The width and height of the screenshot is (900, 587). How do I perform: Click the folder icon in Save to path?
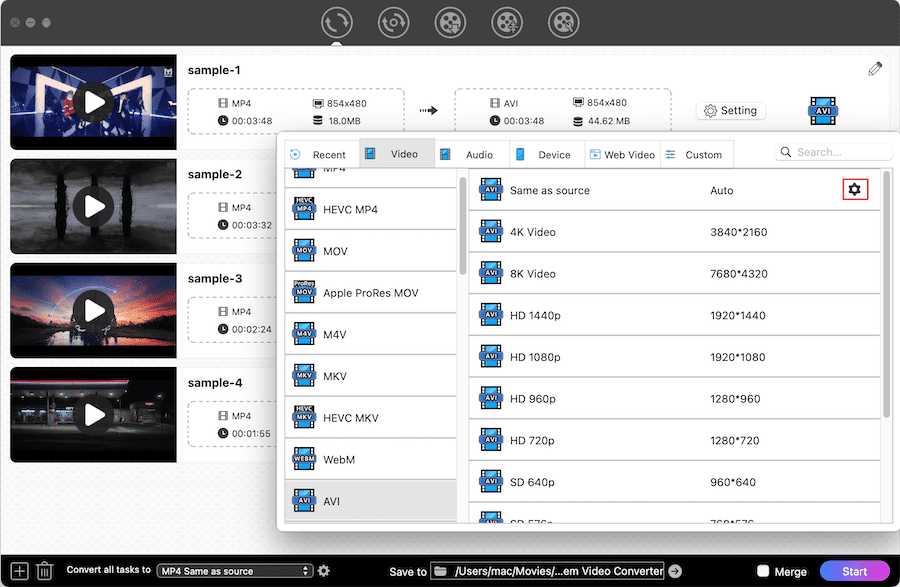(x=440, y=571)
